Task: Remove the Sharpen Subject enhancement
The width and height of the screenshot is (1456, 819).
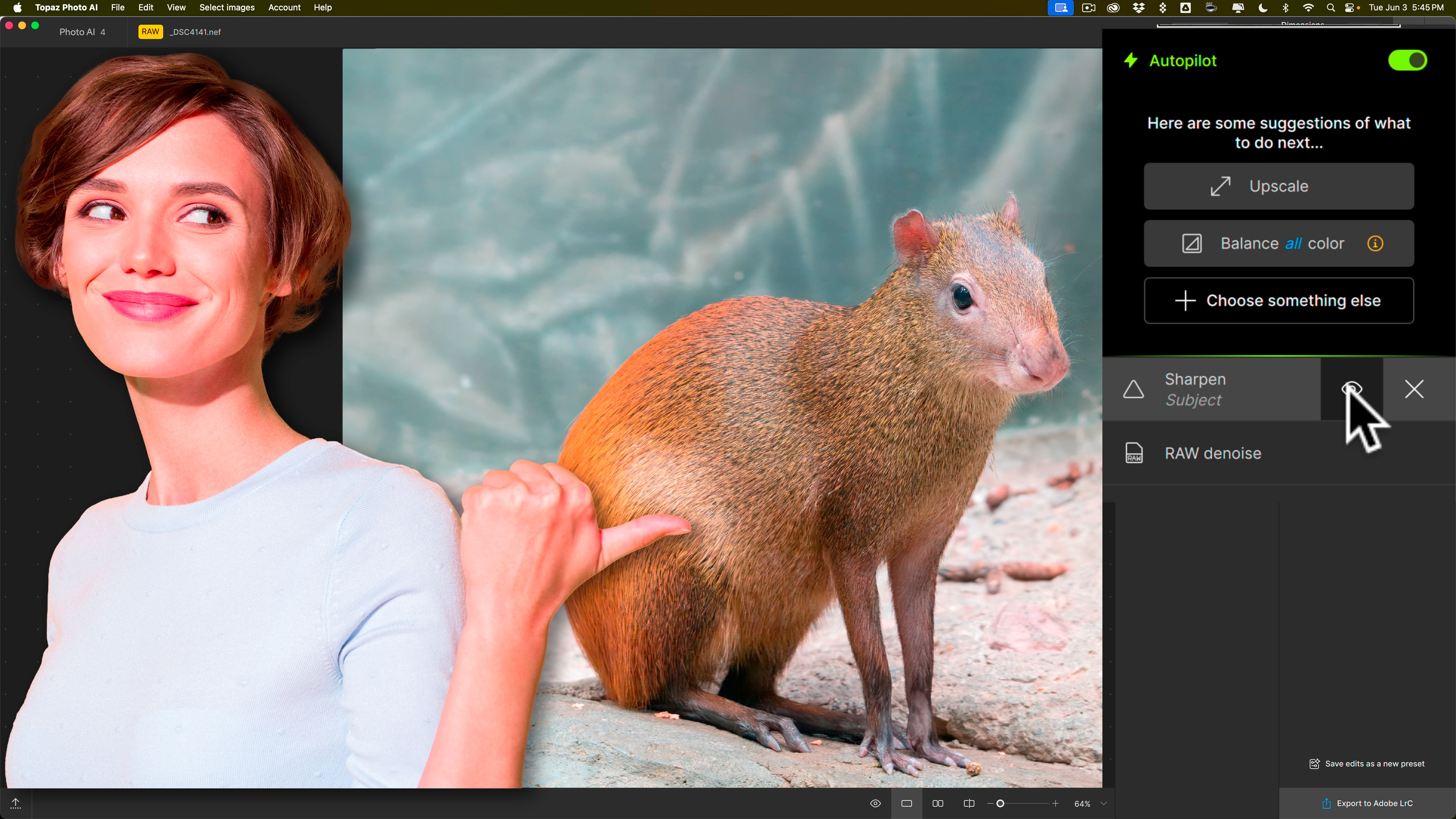Action: pyautogui.click(x=1414, y=389)
